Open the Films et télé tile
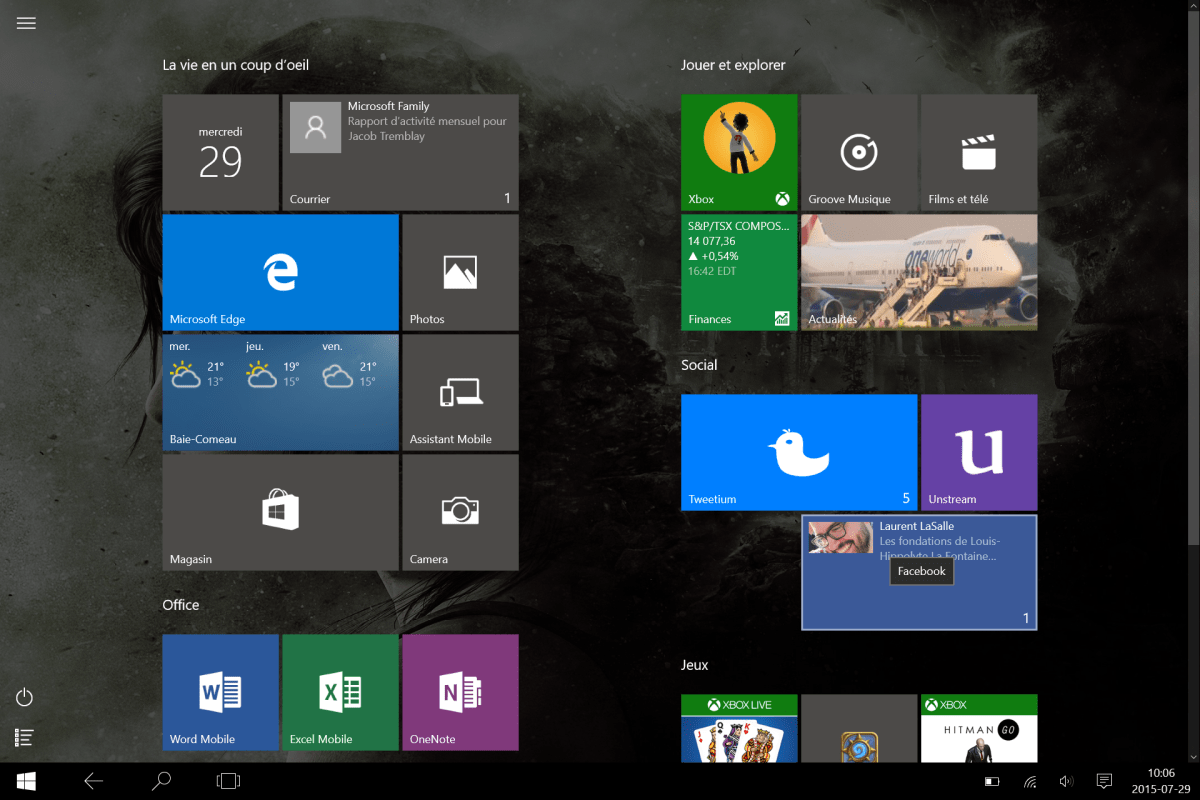 pos(979,152)
